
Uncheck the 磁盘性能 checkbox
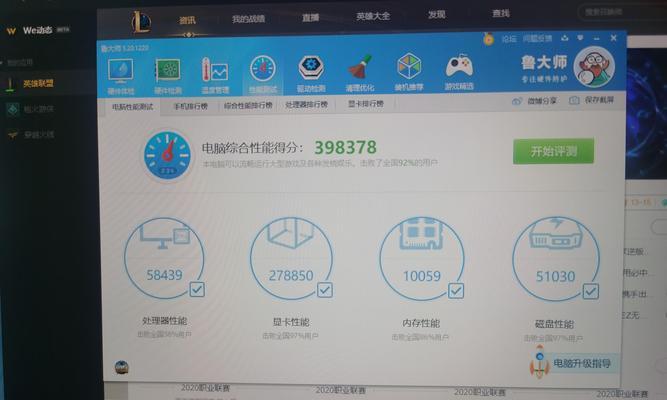pos(590,291)
